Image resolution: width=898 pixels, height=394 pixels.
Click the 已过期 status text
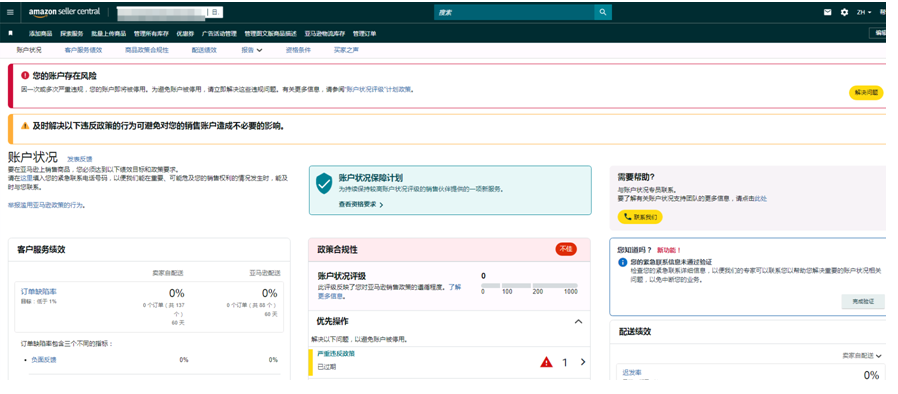coord(326,367)
